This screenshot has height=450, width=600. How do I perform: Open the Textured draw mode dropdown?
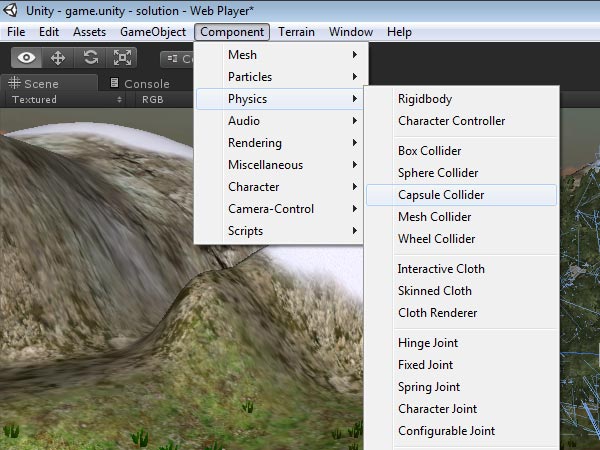tap(67, 99)
